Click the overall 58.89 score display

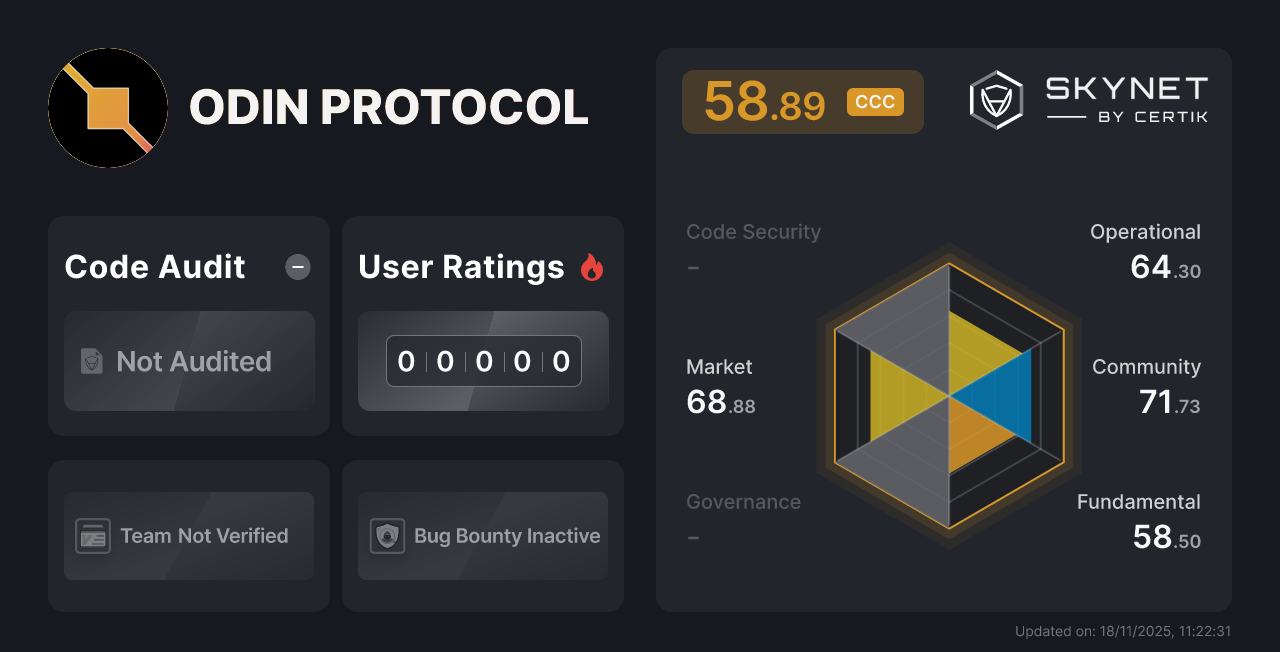[766, 101]
